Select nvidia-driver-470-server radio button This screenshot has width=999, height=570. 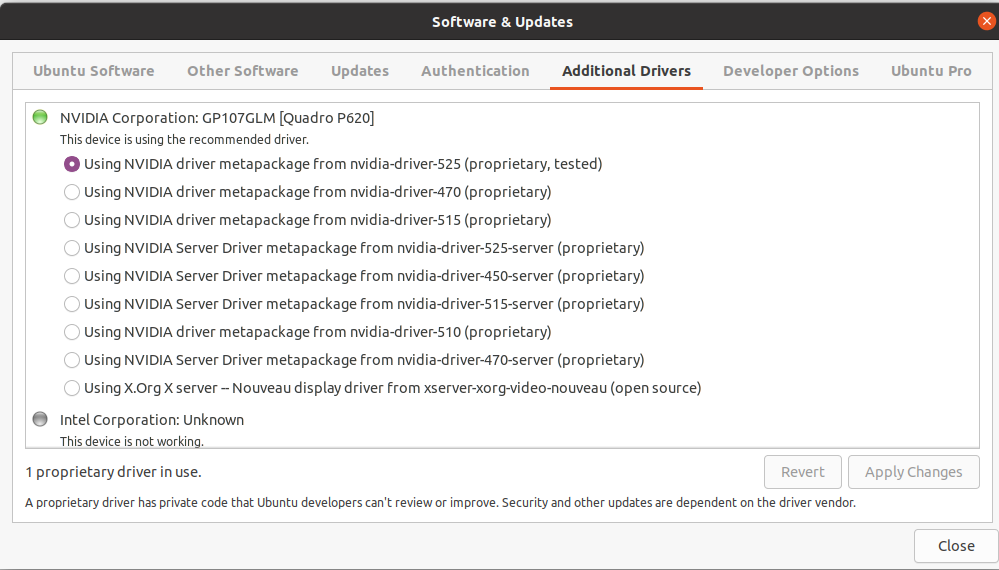click(x=72, y=360)
